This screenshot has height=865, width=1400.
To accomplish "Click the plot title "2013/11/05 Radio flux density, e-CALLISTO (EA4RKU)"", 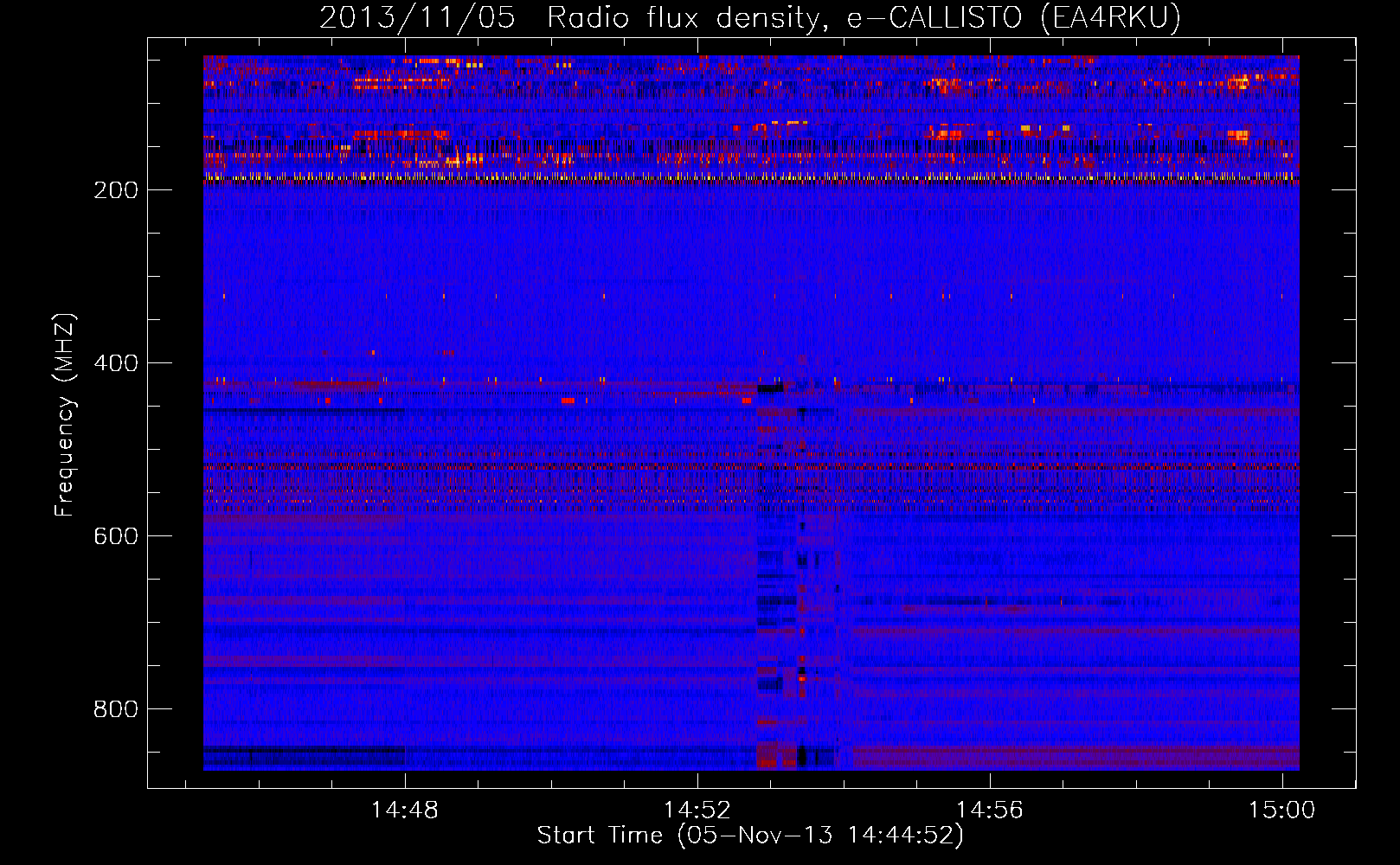I will tap(750, 17).
